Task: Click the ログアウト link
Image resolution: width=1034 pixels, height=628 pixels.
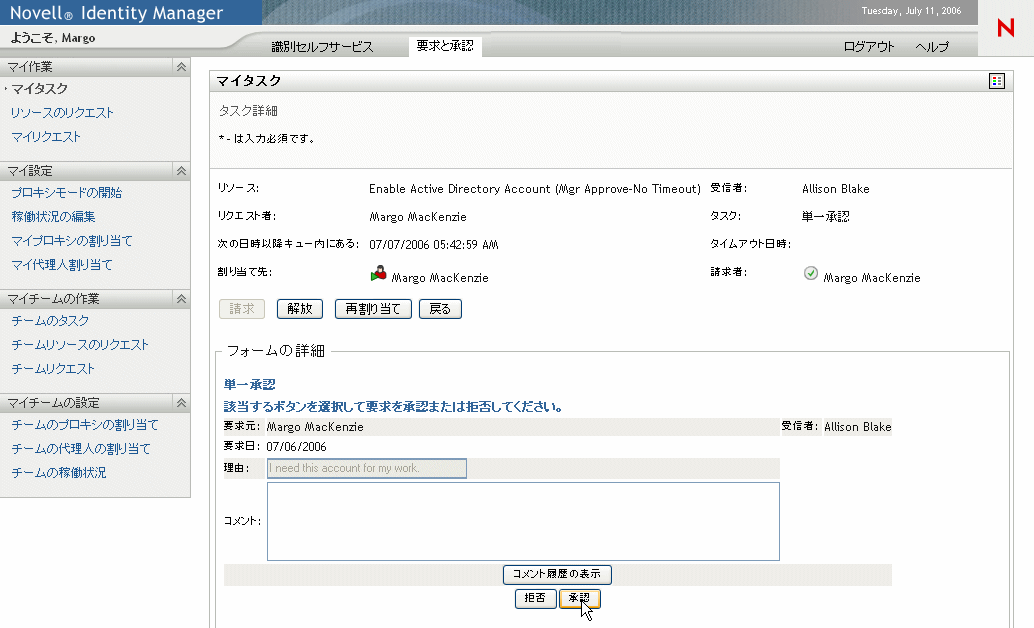Action: [x=869, y=47]
